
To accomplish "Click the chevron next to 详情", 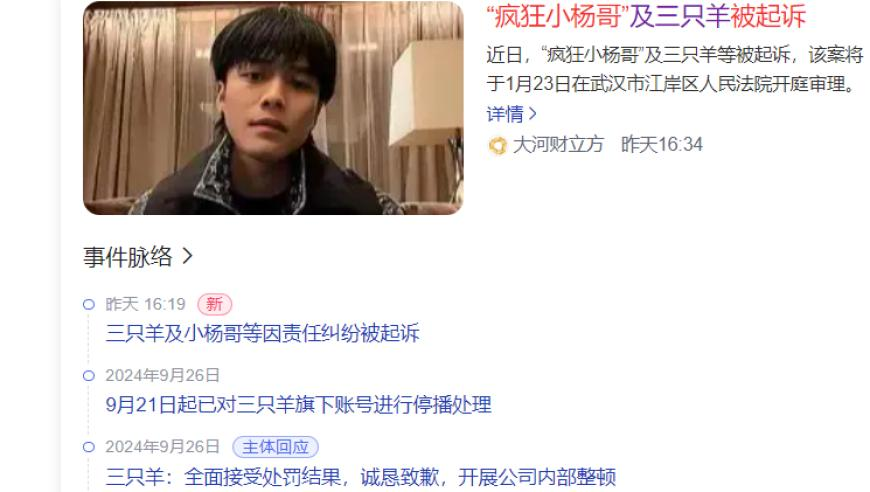I will click(x=533, y=114).
